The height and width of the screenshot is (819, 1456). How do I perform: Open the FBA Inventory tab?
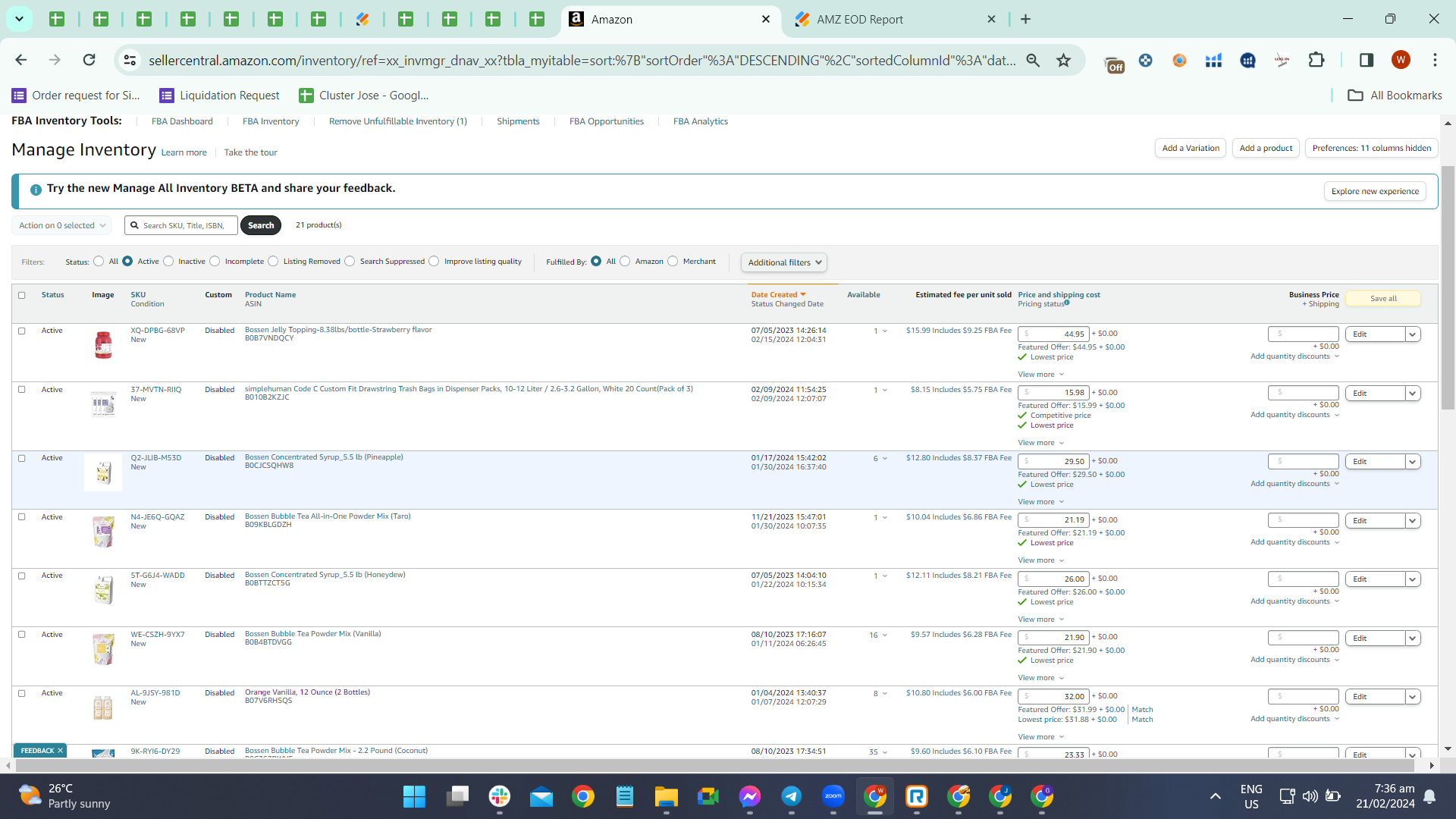[271, 121]
